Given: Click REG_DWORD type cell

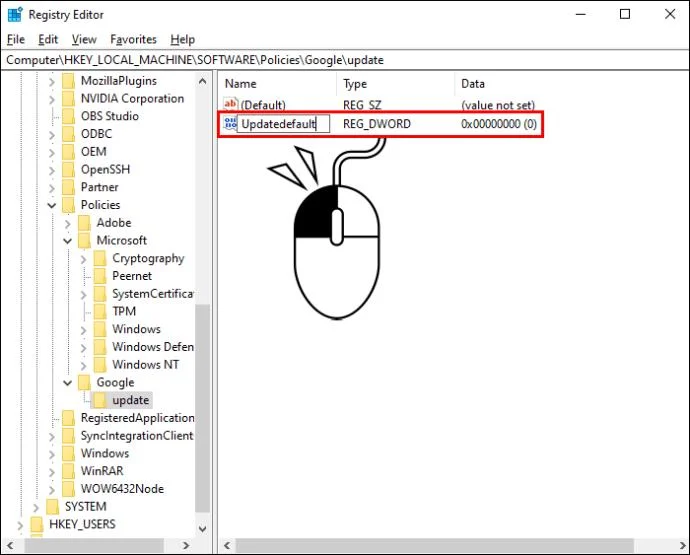Looking at the screenshot, I should (377, 124).
